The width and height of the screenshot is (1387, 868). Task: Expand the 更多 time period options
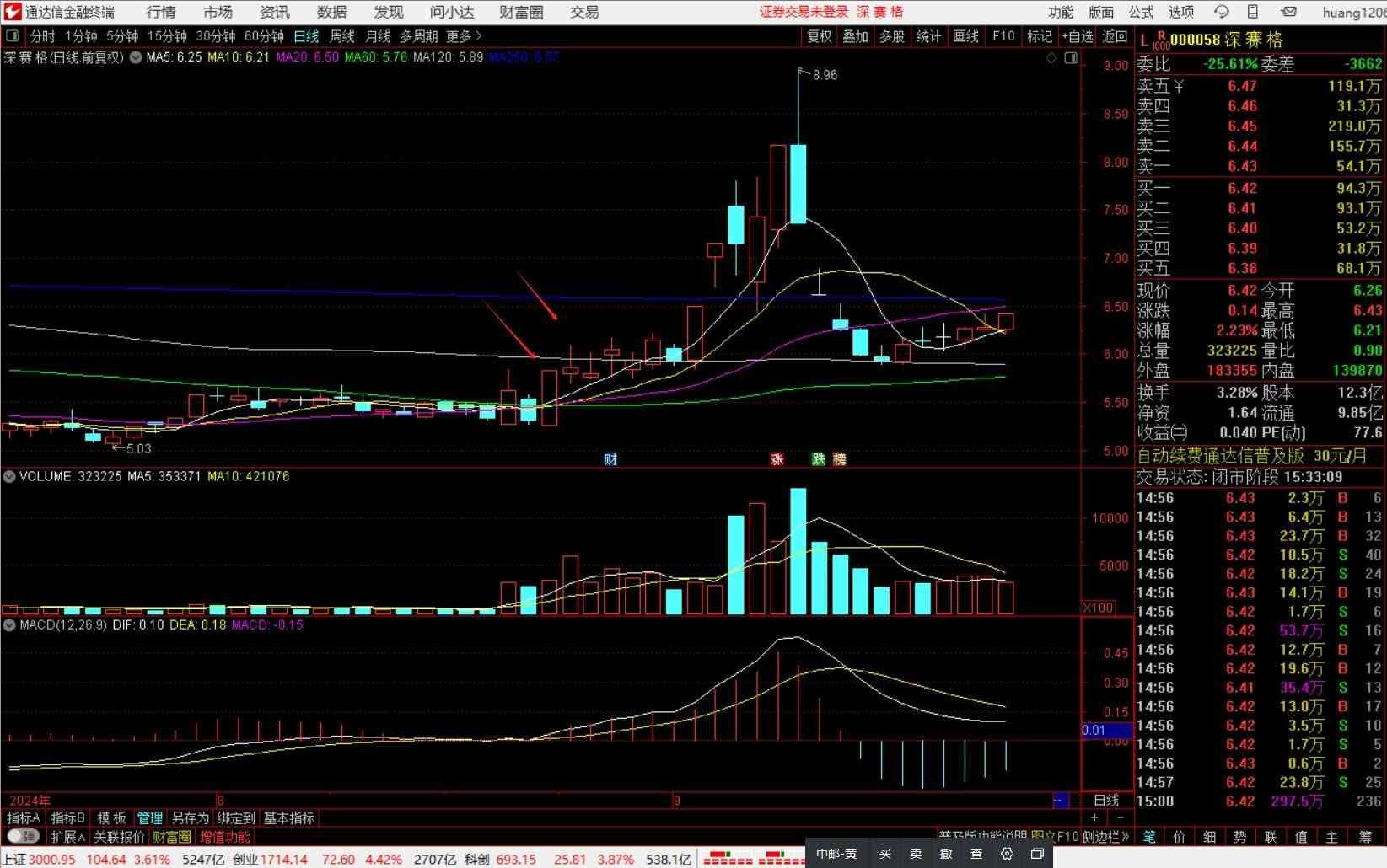click(x=464, y=36)
